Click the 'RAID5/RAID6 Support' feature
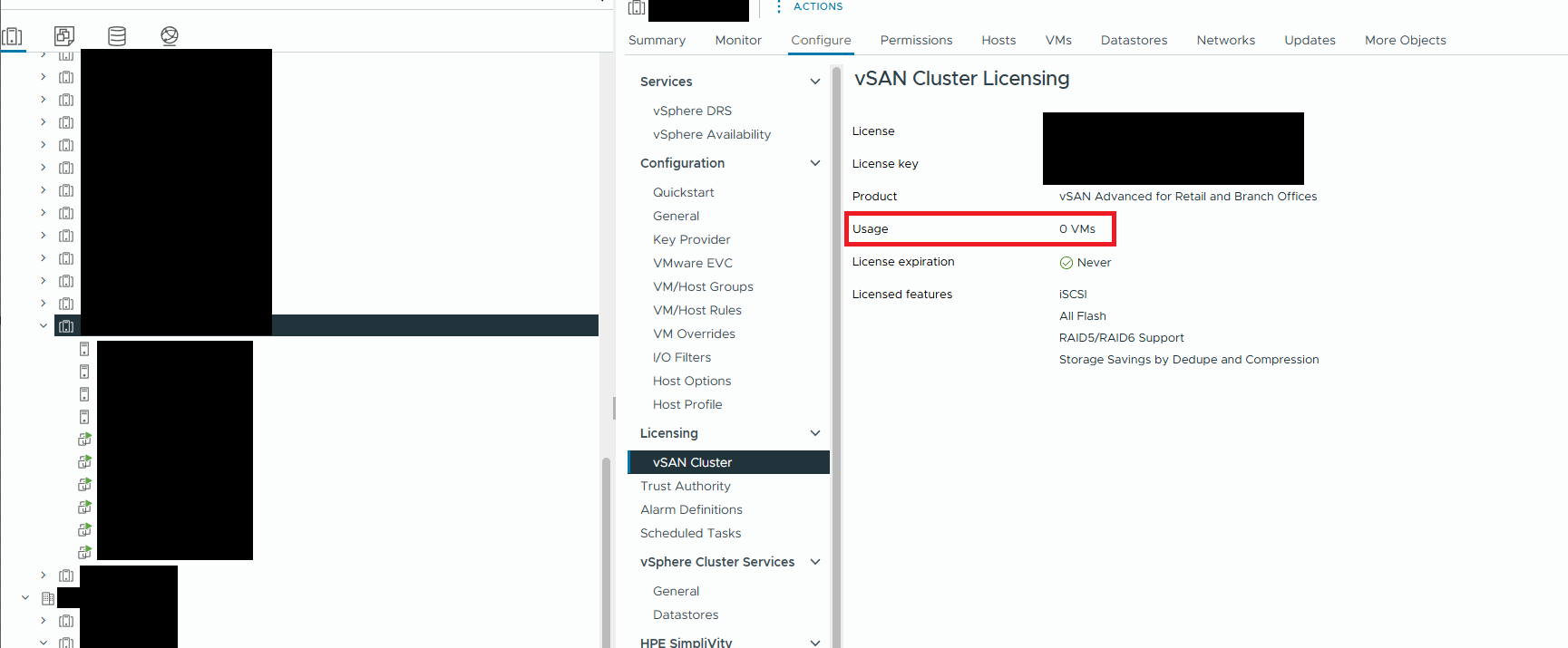The width and height of the screenshot is (1568, 648). 1122,338
